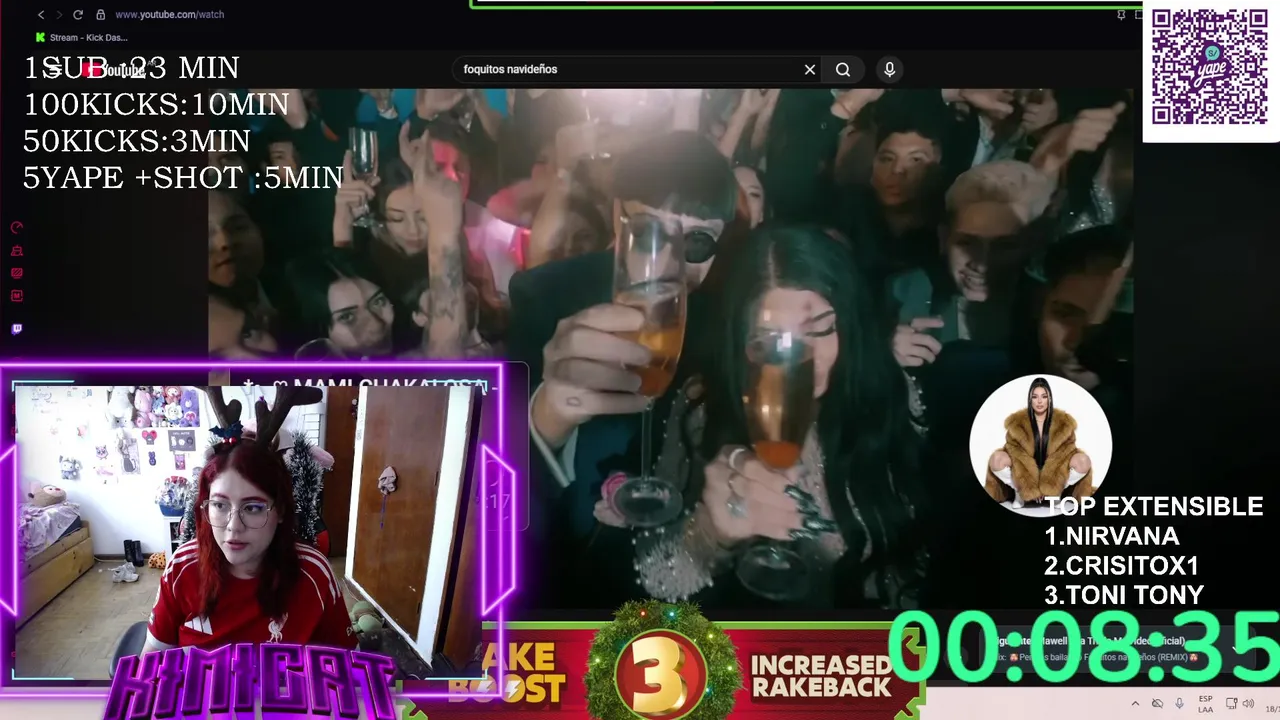Click the YouTube logo

[x=113, y=69]
